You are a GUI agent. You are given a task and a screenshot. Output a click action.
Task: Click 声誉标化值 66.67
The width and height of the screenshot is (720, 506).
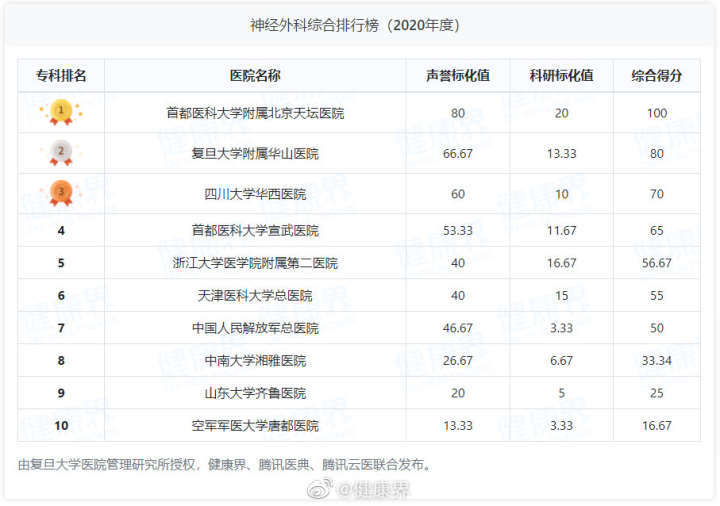pos(458,153)
